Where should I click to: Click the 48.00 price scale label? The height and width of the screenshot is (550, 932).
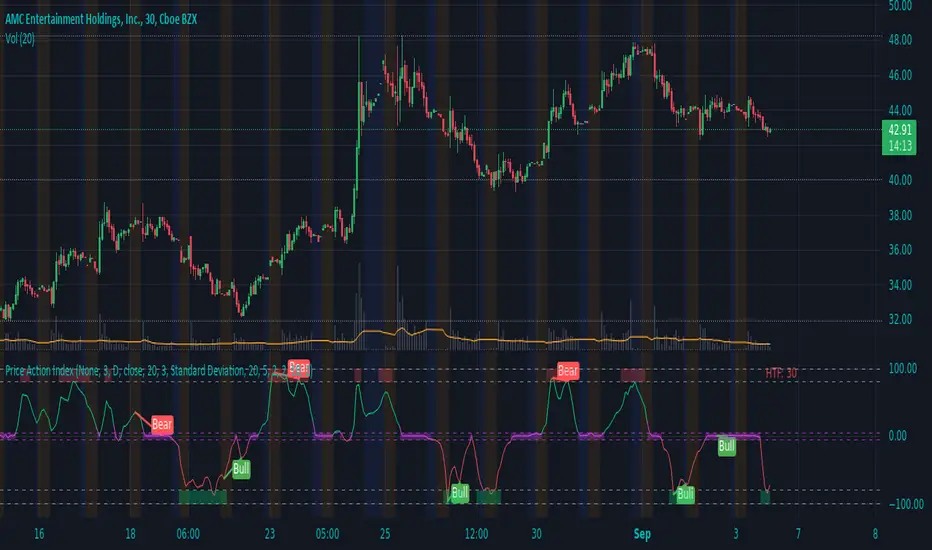click(x=900, y=40)
